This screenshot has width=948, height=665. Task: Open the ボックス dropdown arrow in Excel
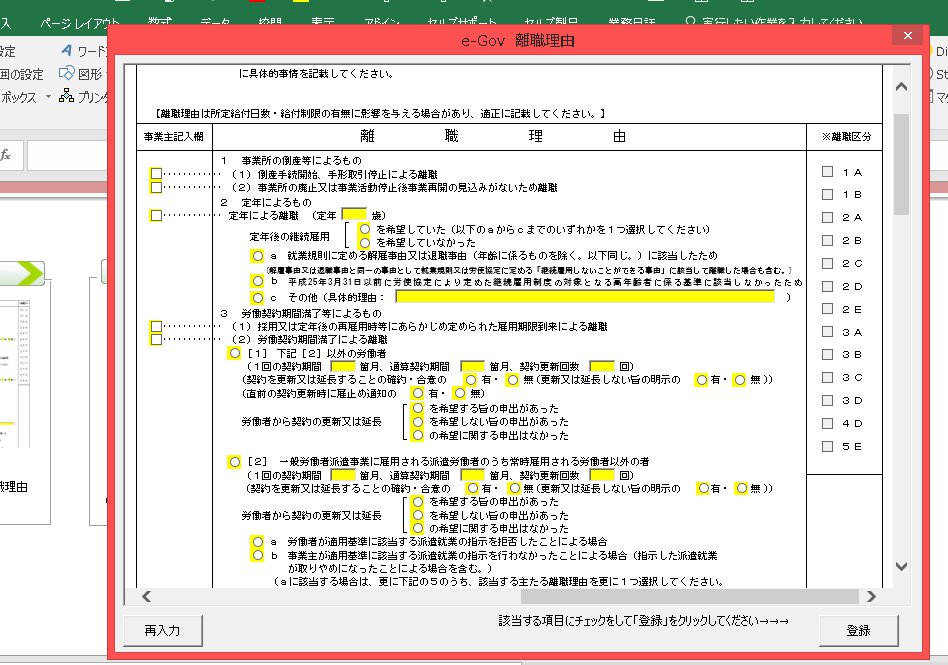tap(48, 97)
